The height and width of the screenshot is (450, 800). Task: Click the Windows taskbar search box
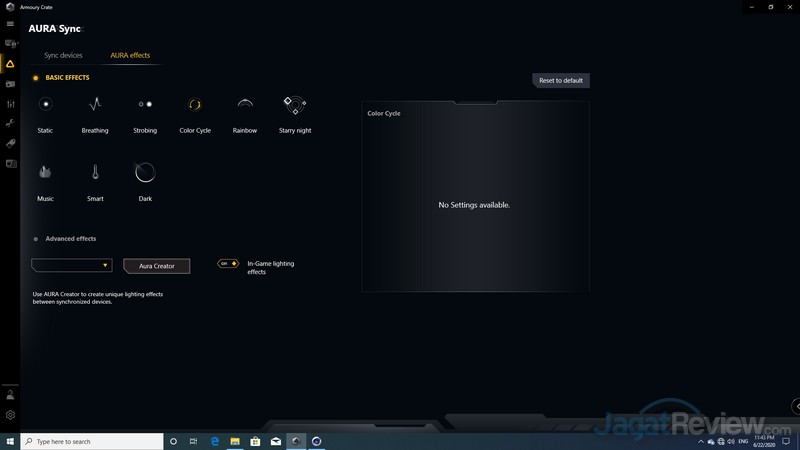(90, 441)
